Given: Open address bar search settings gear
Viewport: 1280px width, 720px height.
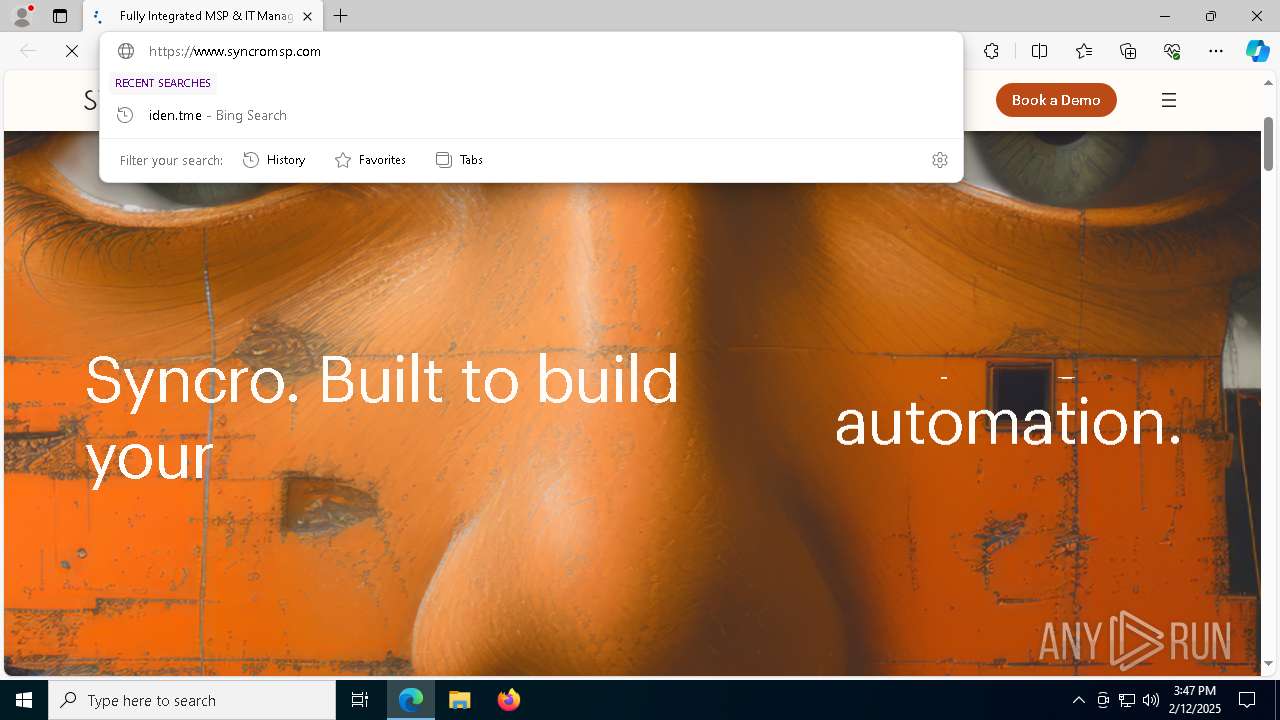Looking at the screenshot, I should (x=939, y=160).
